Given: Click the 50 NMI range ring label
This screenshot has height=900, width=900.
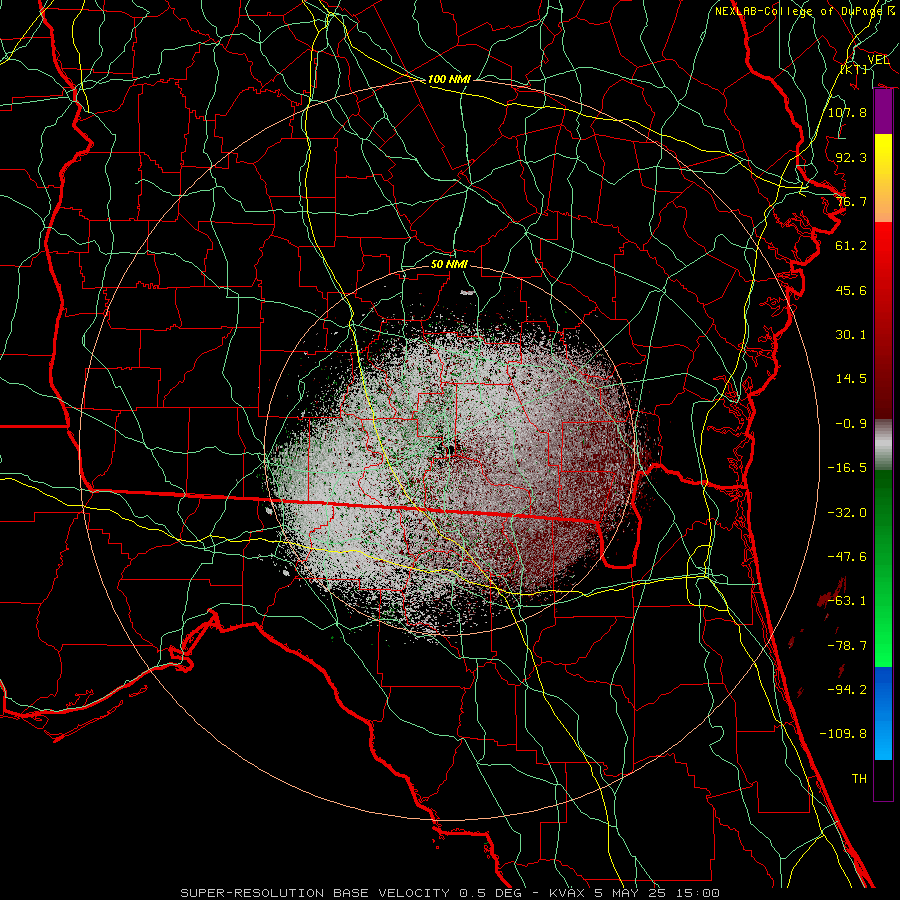Looking at the screenshot, I should [x=449, y=264].
